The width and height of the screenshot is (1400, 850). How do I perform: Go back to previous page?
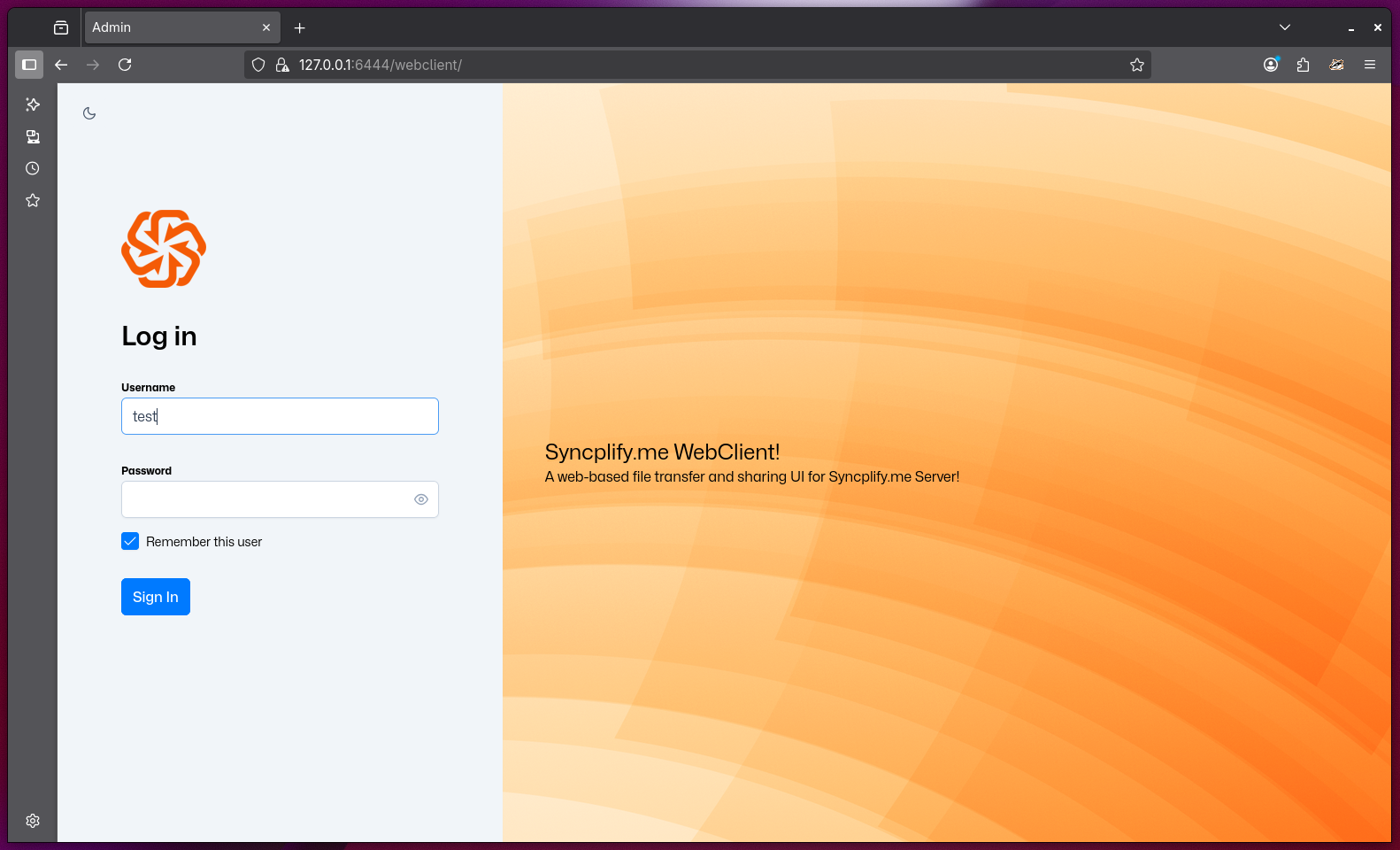tap(61, 65)
